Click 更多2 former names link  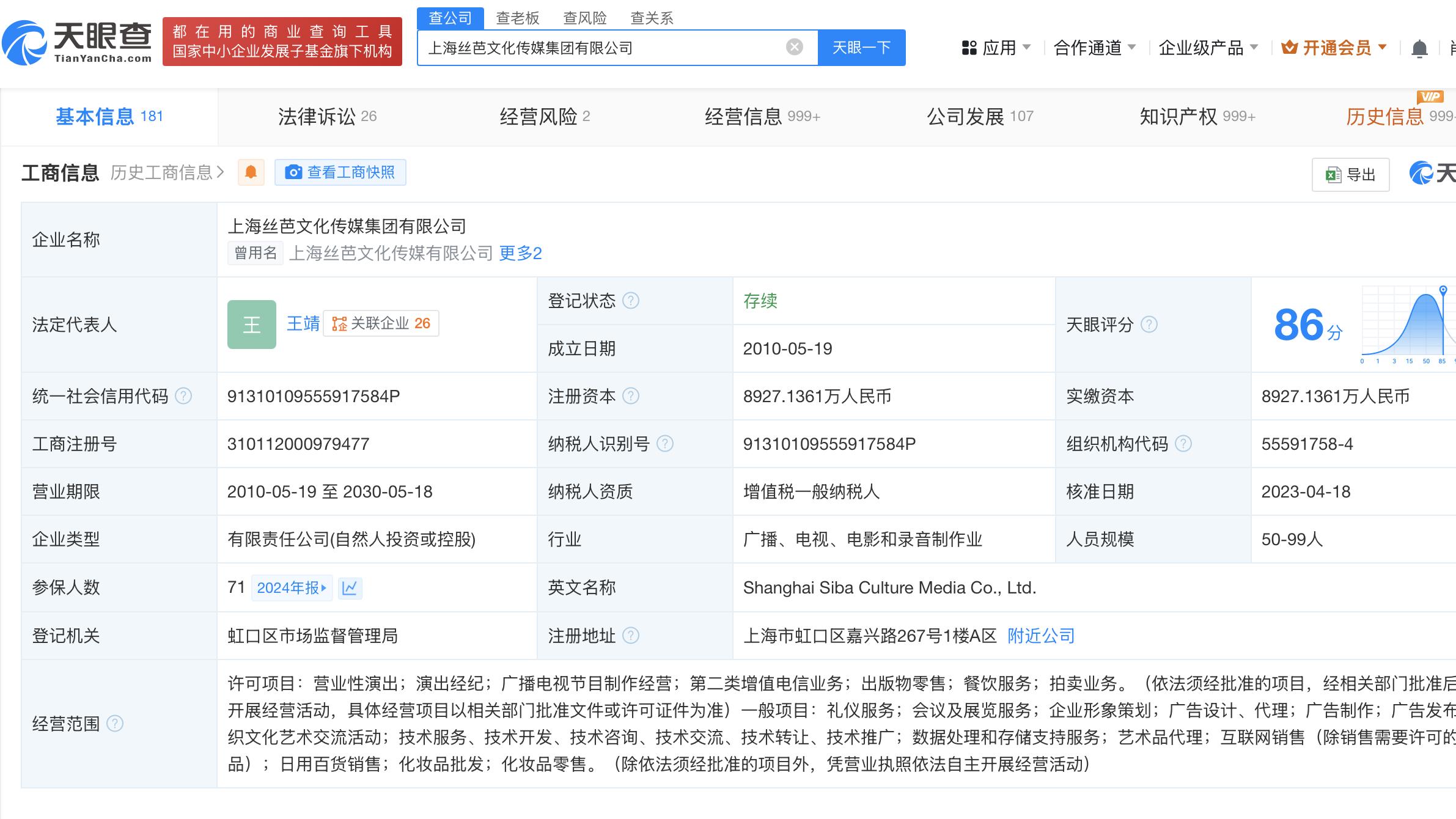tap(520, 253)
